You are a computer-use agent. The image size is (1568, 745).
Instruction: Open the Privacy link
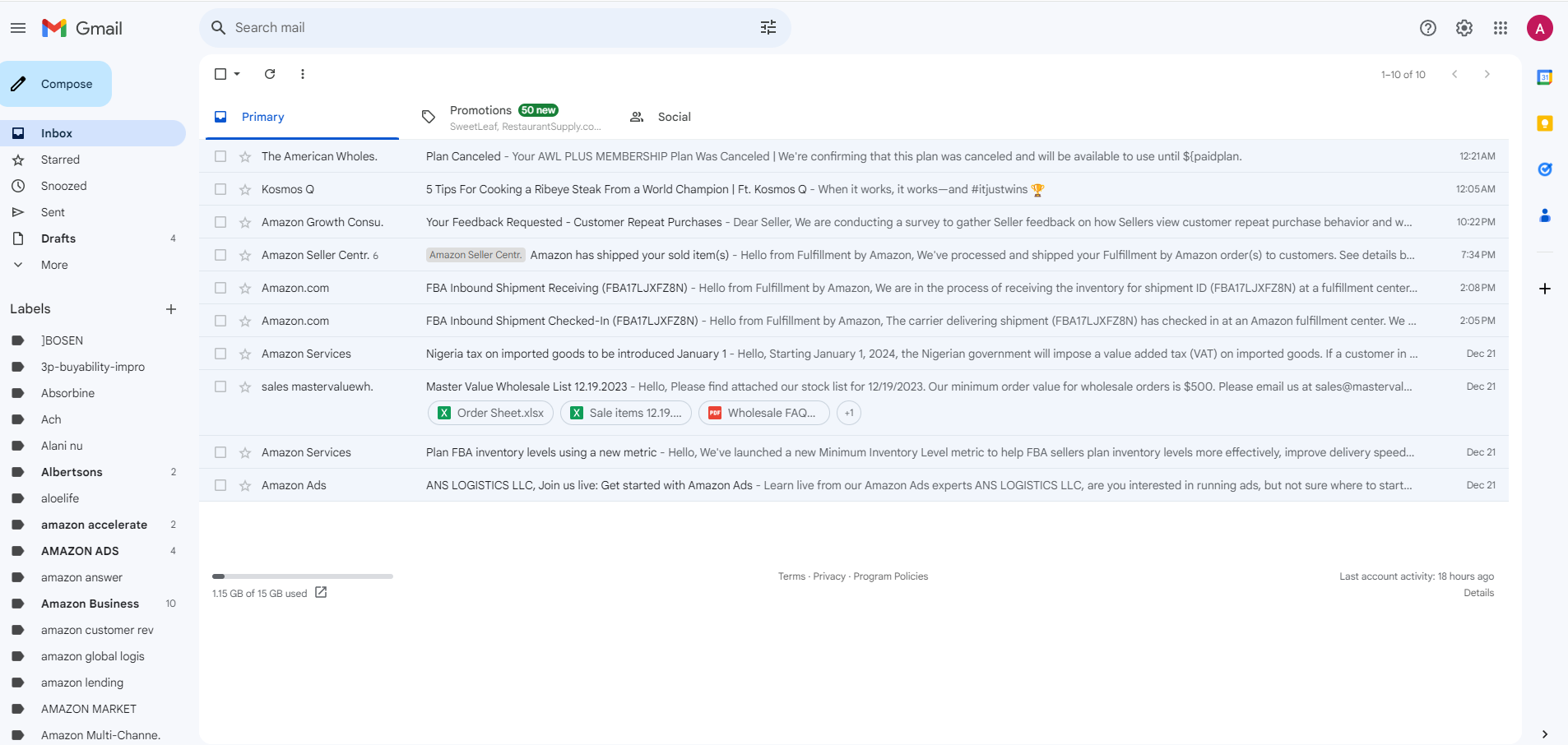pos(829,576)
